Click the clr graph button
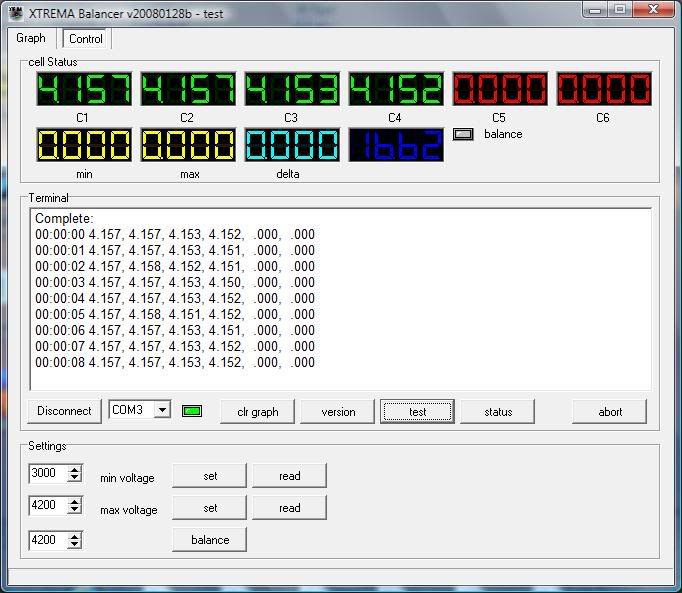The image size is (682, 593). click(x=257, y=412)
